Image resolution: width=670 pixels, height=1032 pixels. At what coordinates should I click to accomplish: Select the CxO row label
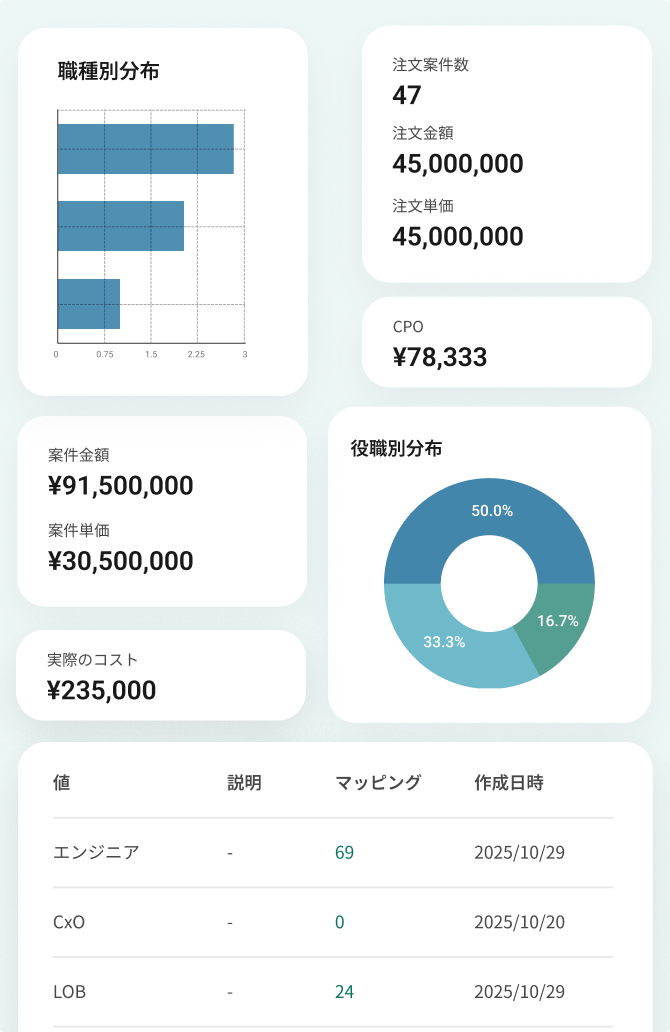(x=69, y=922)
